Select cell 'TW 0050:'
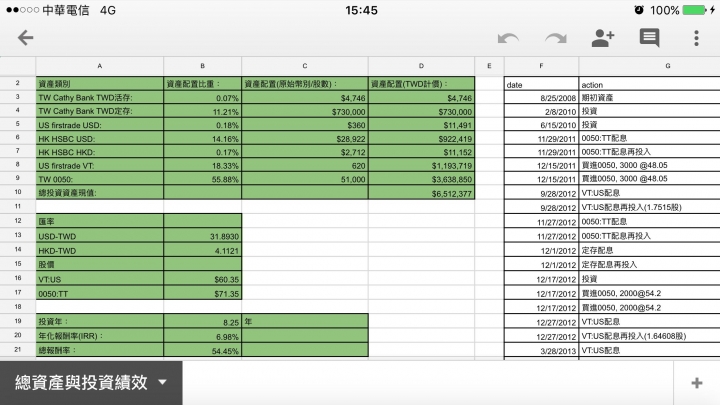The height and width of the screenshot is (405, 720). click(100, 179)
